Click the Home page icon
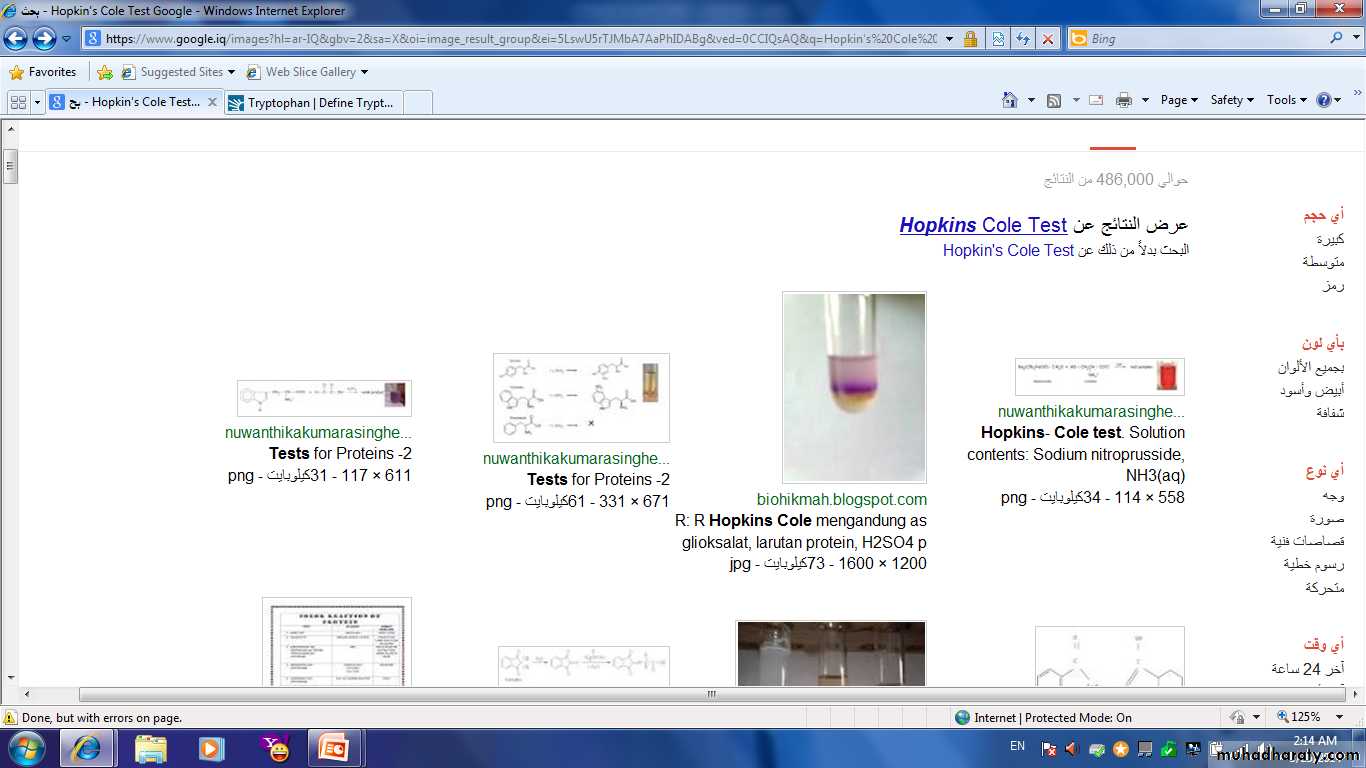Screen dimensions: 1366x768 [x=1010, y=100]
